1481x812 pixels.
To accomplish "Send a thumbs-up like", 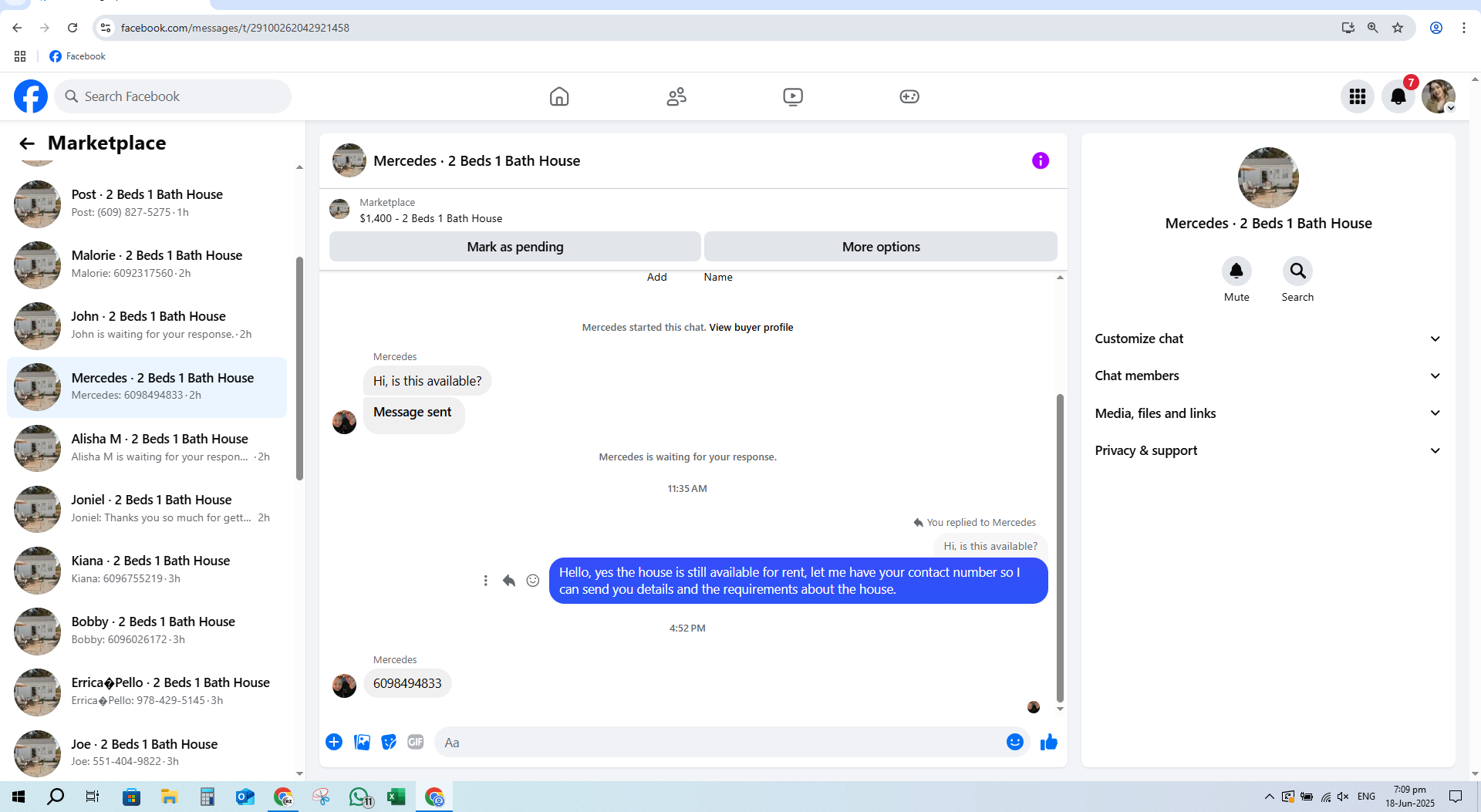I will pos(1049,742).
